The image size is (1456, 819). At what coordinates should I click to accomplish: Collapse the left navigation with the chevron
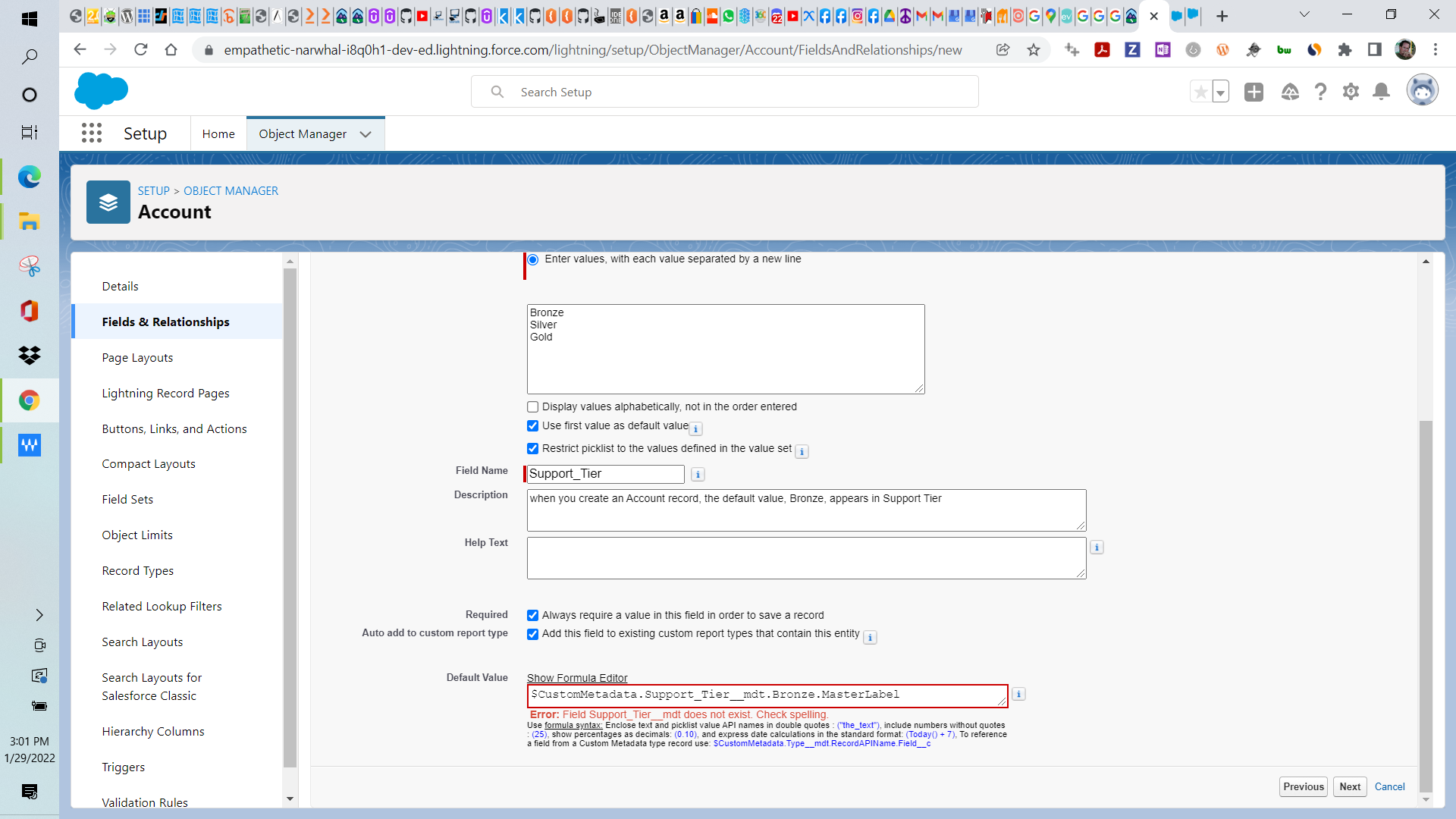click(39, 615)
